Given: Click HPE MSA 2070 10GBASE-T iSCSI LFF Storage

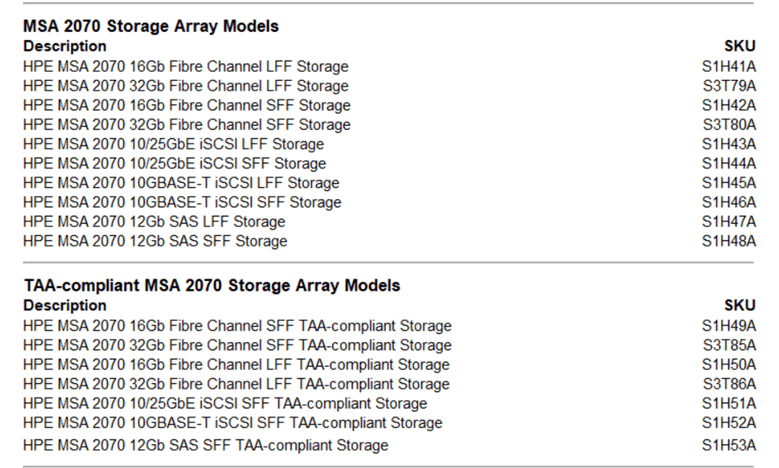Looking at the screenshot, I should click(x=181, y=183).
